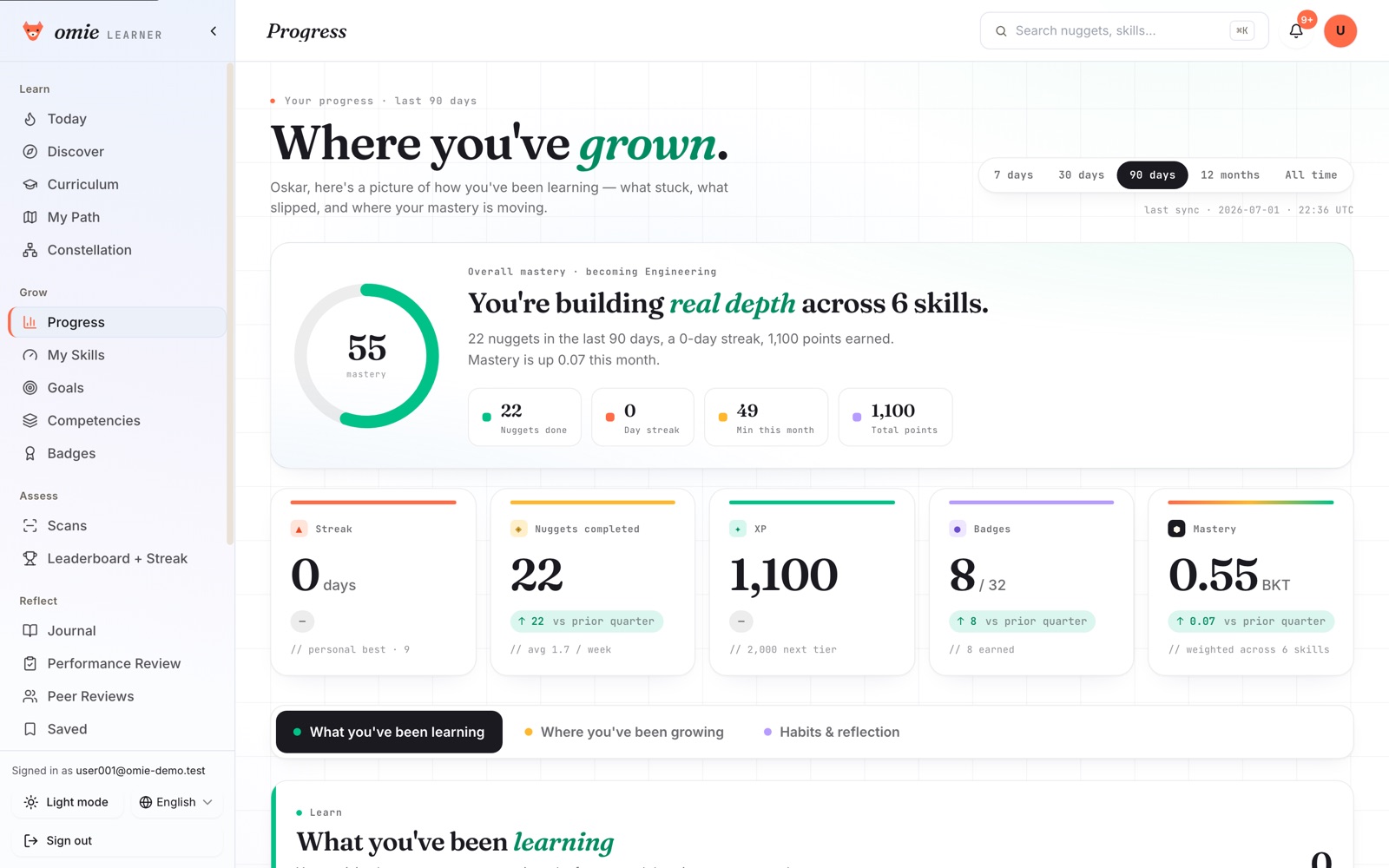Viewport: 1389px width, 868px height.
Task: Click the ⌘K shortcut badge
Action: tap(1242, 31)
